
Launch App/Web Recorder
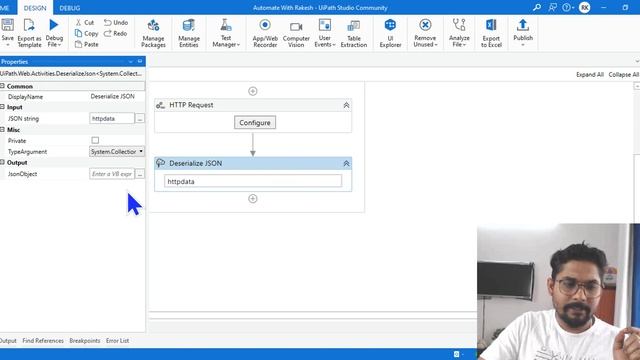click(265, 33)
